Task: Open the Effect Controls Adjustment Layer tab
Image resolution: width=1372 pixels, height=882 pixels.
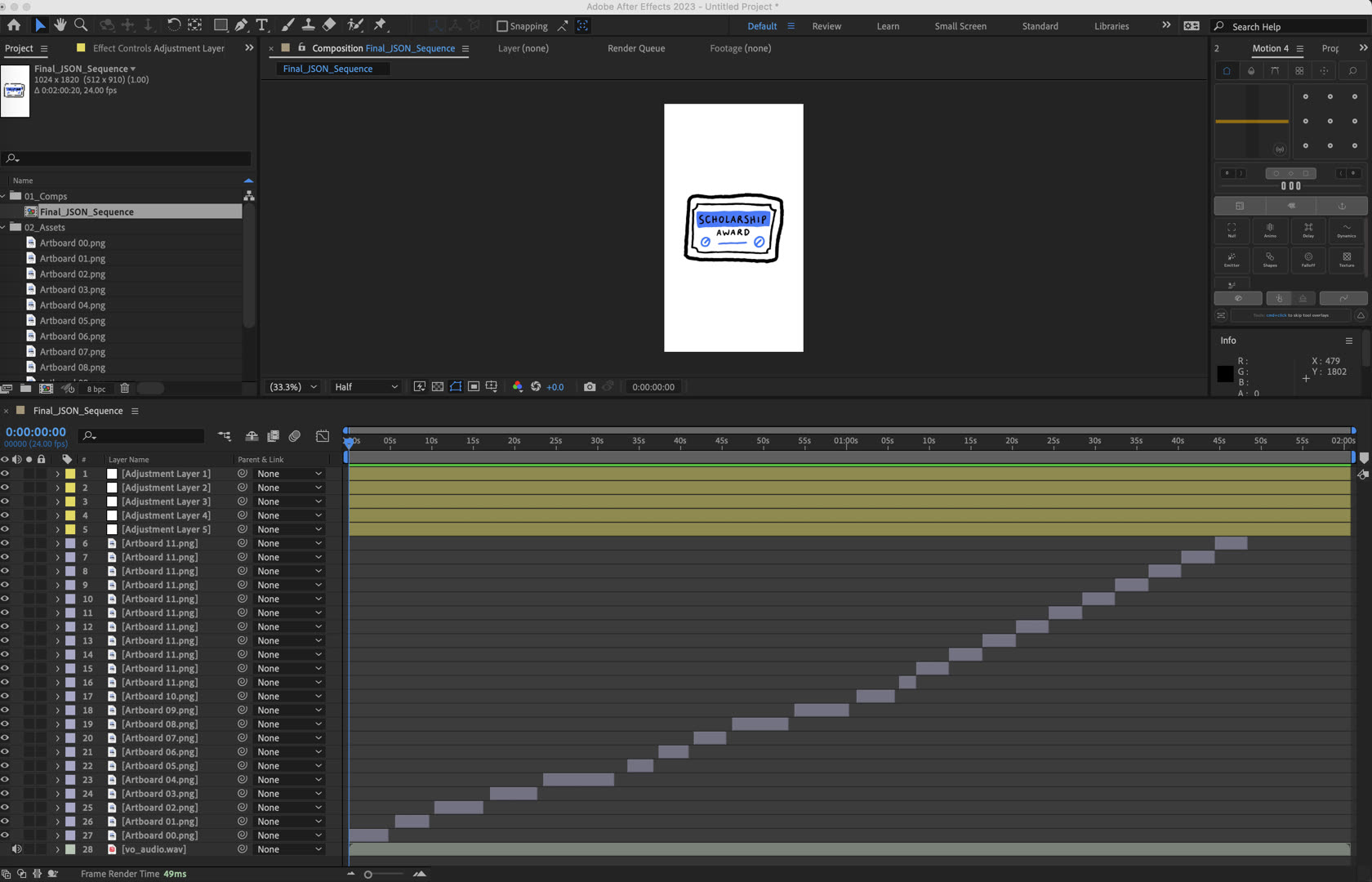Action: 158,48
